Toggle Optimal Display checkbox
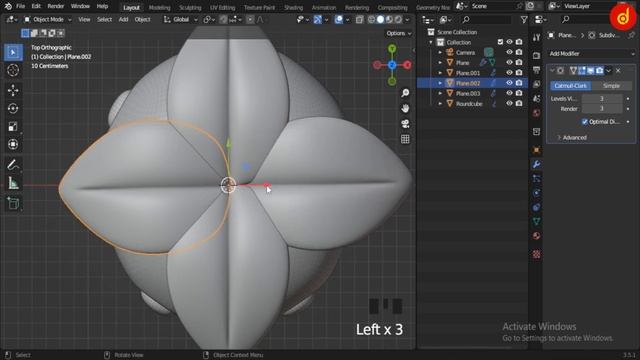The height and width of the screenshot is (360, 640). [584, 122]
